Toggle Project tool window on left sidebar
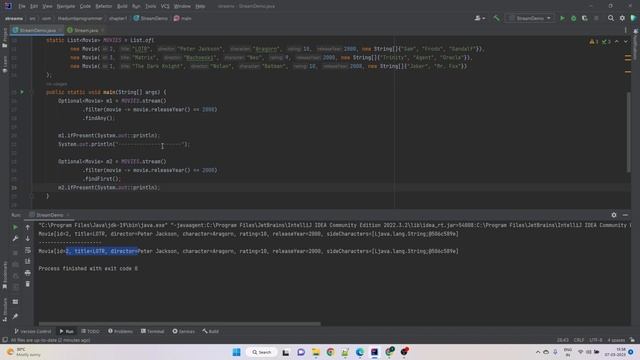640x360 pixels. (4, 38)
